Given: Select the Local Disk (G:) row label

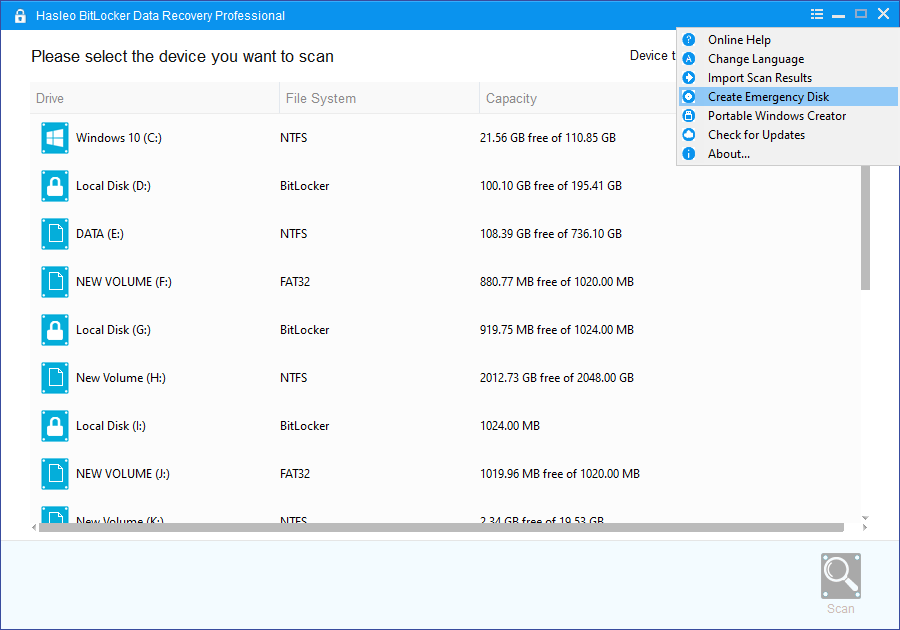Looking at the screenshot, I should (113, 330).
